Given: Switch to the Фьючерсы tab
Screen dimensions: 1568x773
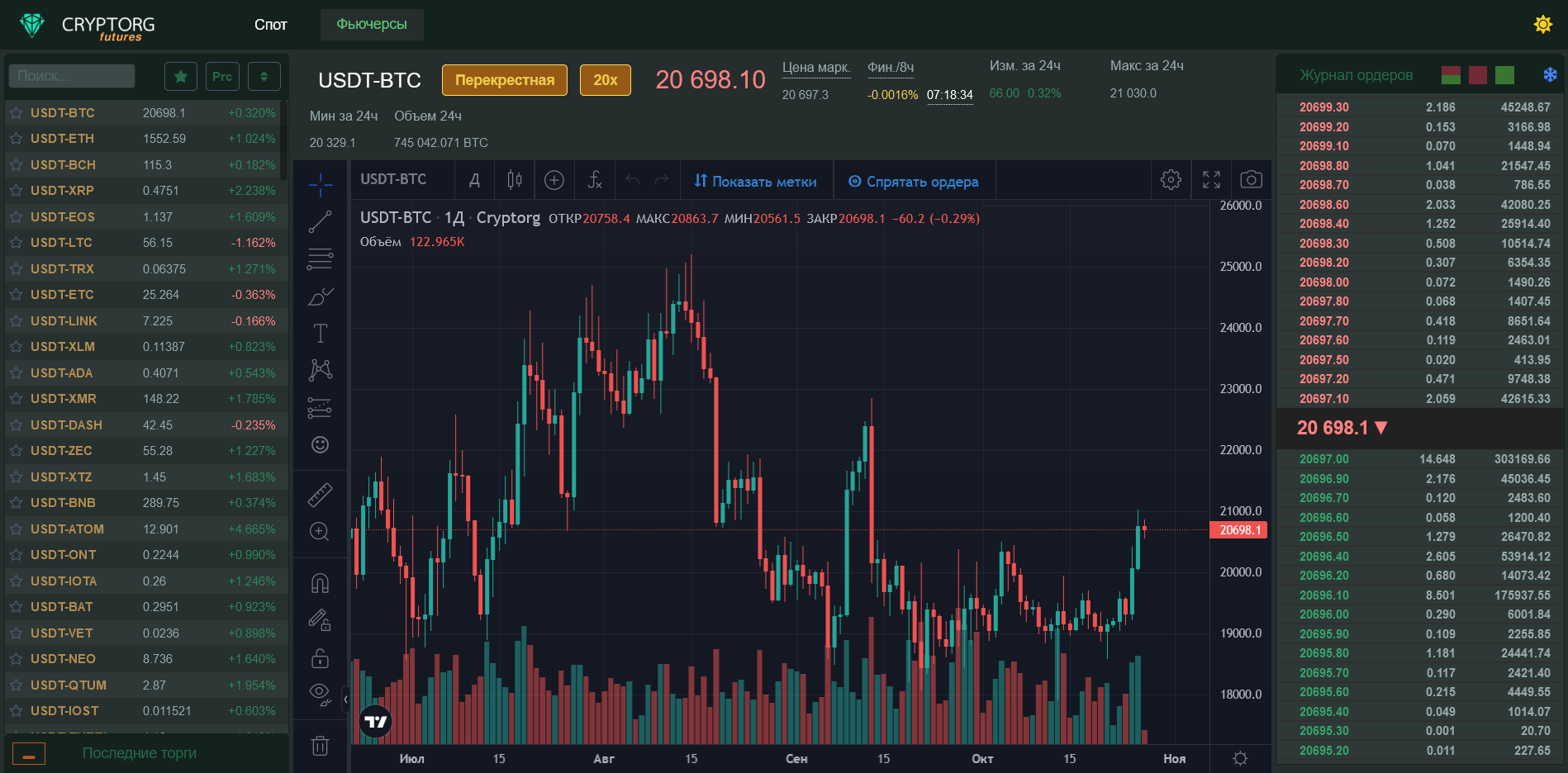Looking at the screenshot, I should coord(372,25).
